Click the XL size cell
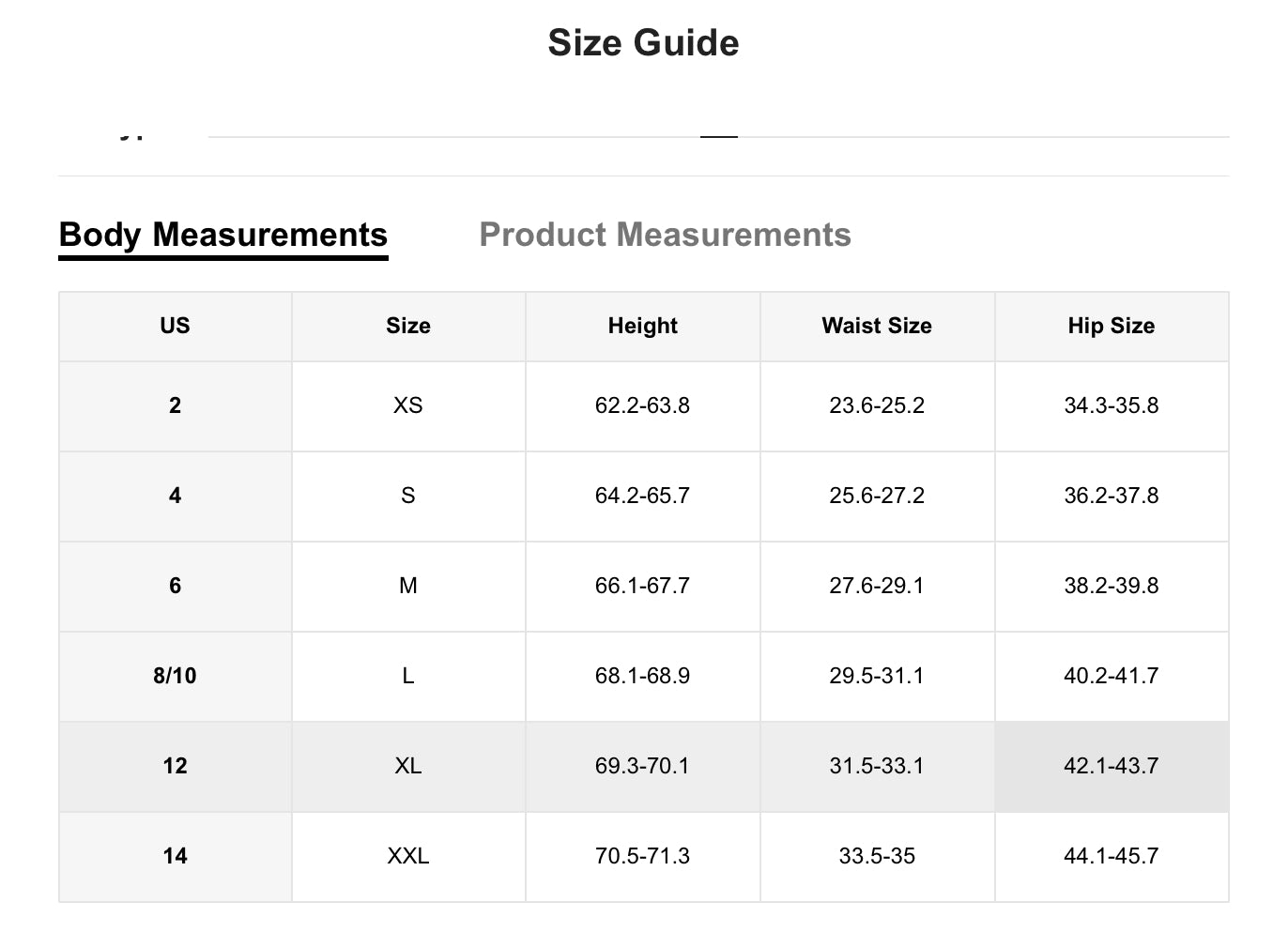 pos(407,766)
